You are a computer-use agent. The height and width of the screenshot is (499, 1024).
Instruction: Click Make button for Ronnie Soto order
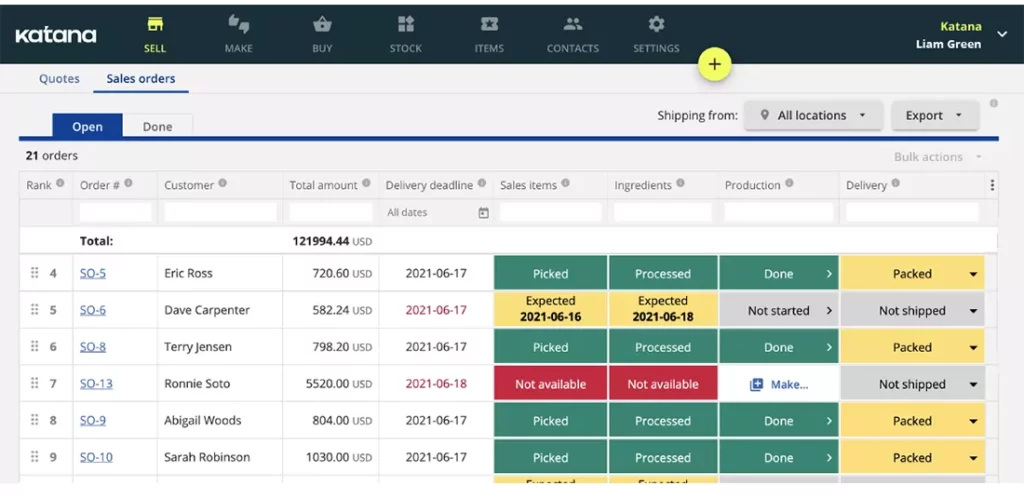point(778,384)
